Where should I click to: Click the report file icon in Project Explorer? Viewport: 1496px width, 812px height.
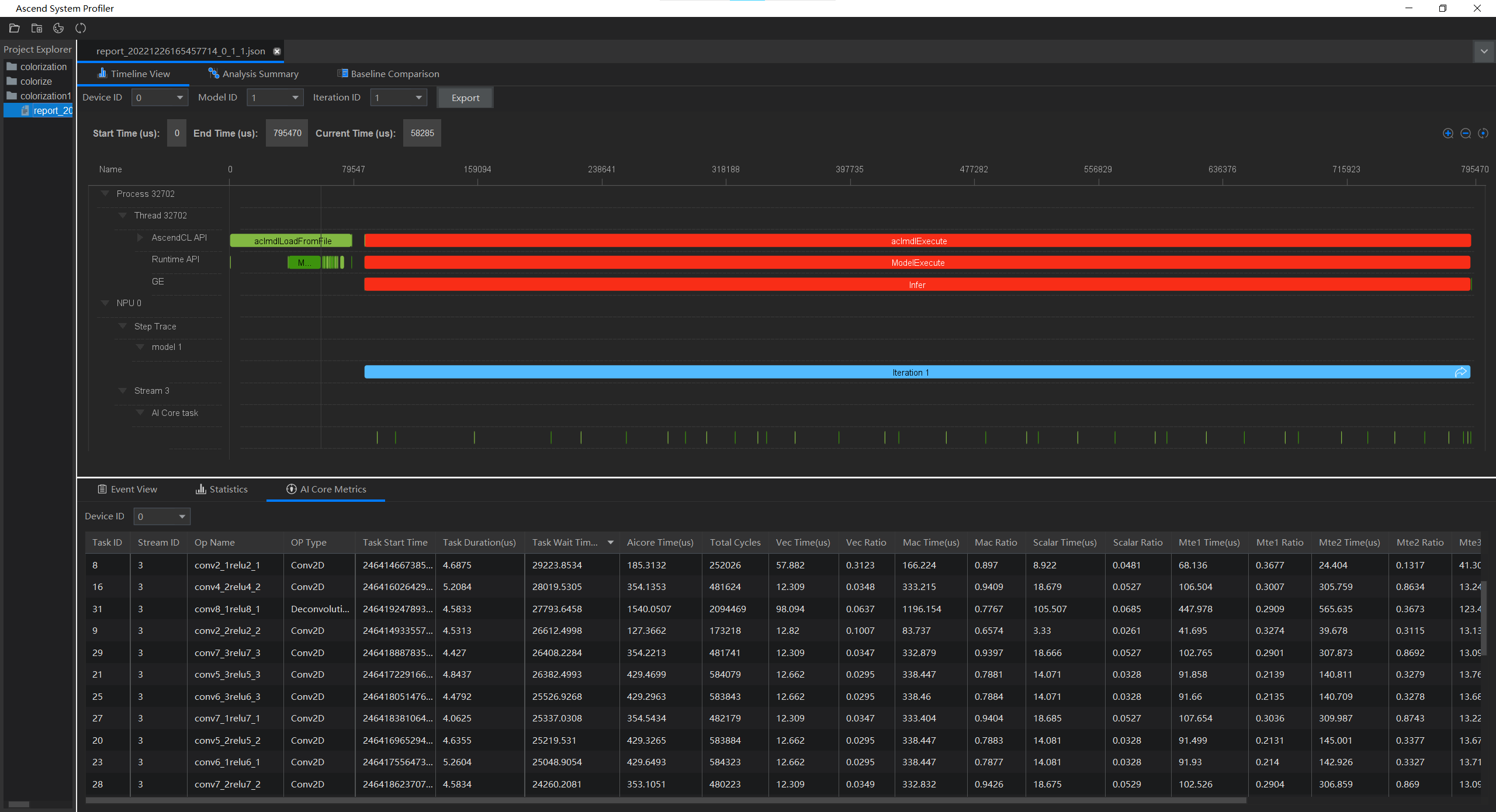pos(25,110)
